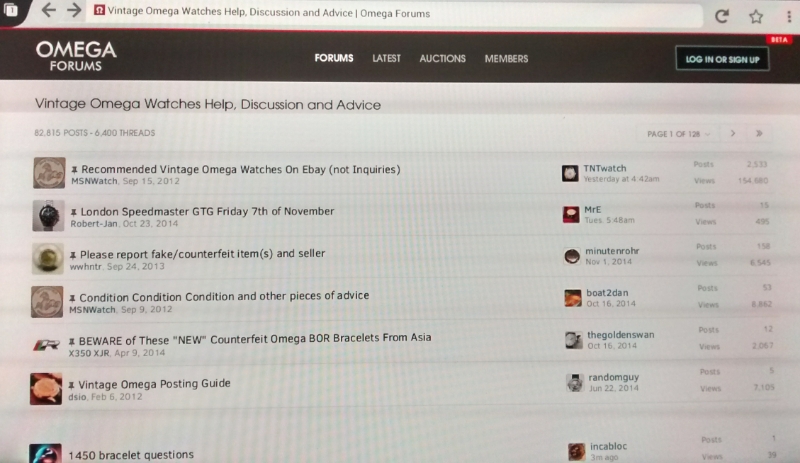The height and width of the screenshot is (463, 800).
Task: Click Log In or Sign Up button
Action: pos(722,60)
